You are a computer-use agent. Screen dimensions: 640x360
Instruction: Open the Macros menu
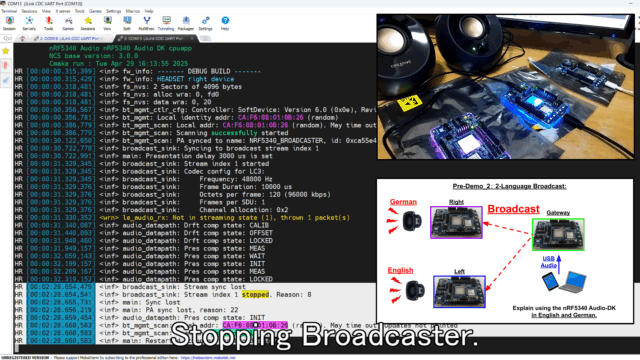[133, 11]
